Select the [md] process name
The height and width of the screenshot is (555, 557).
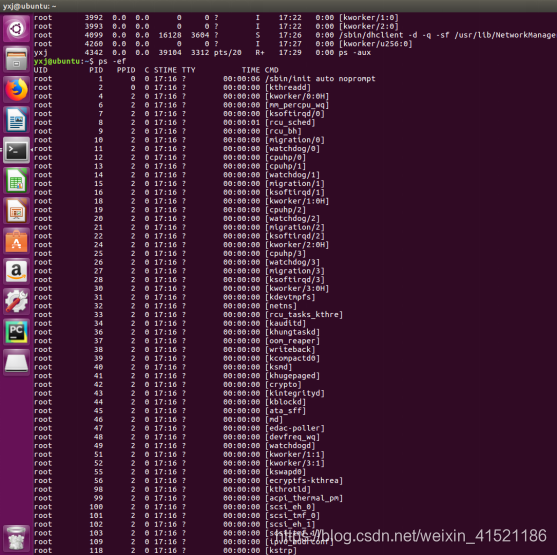pos(274,419)
